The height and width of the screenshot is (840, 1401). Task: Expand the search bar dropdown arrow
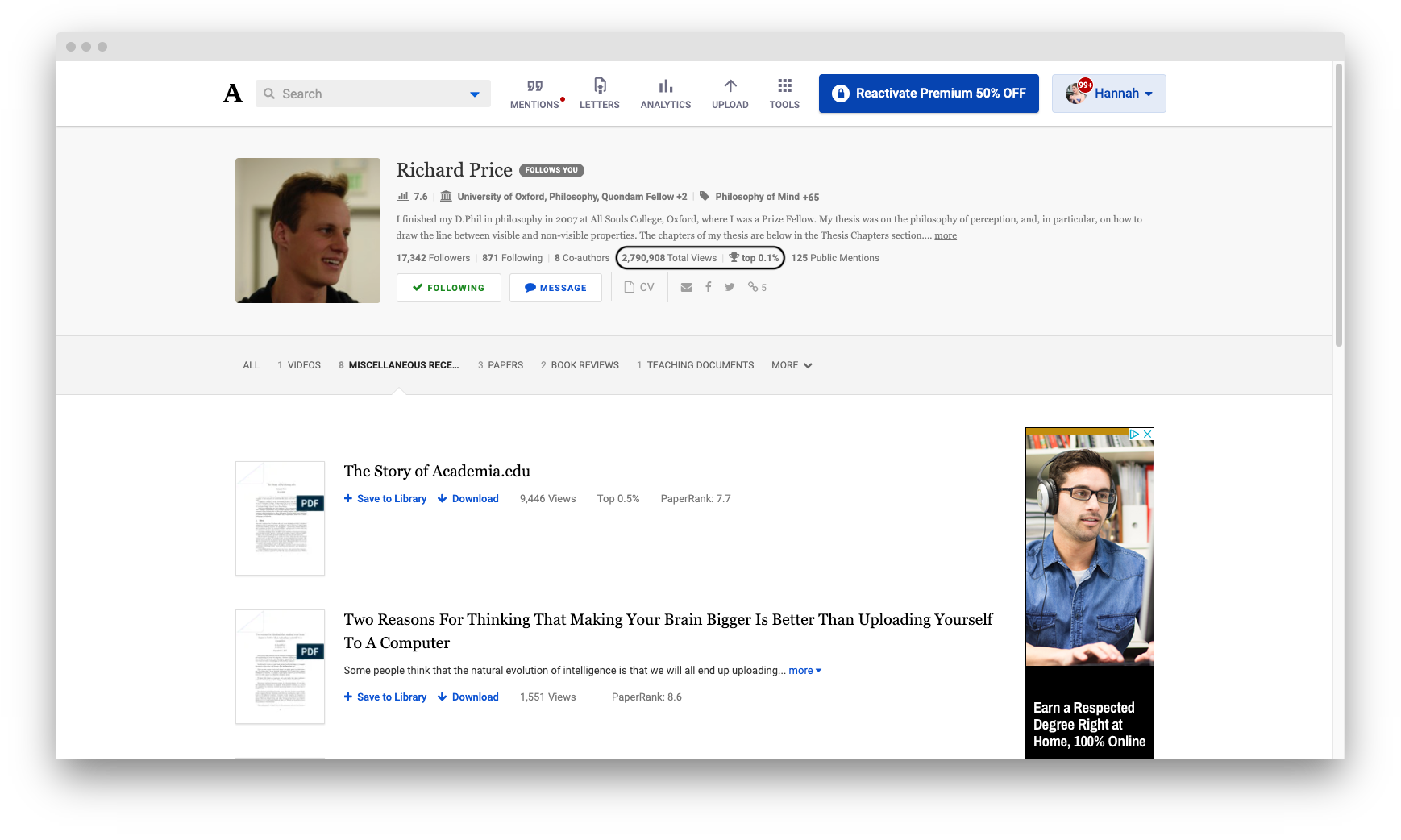click(475, 94)
